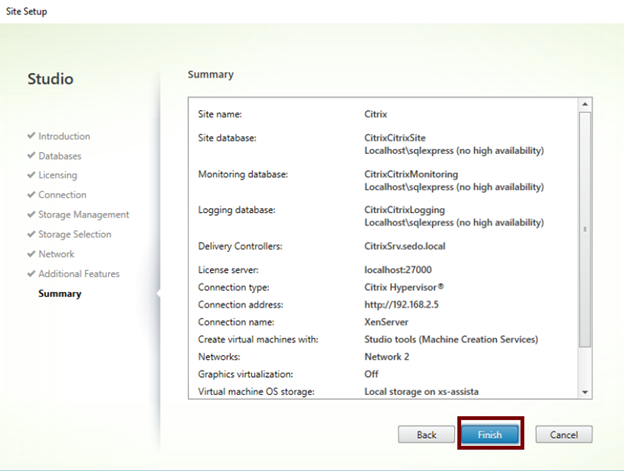Click the summary list scrollbar thumb
The height and width of the screenshot is (471, 624).
pyautogui.click(x=585, y=229)
